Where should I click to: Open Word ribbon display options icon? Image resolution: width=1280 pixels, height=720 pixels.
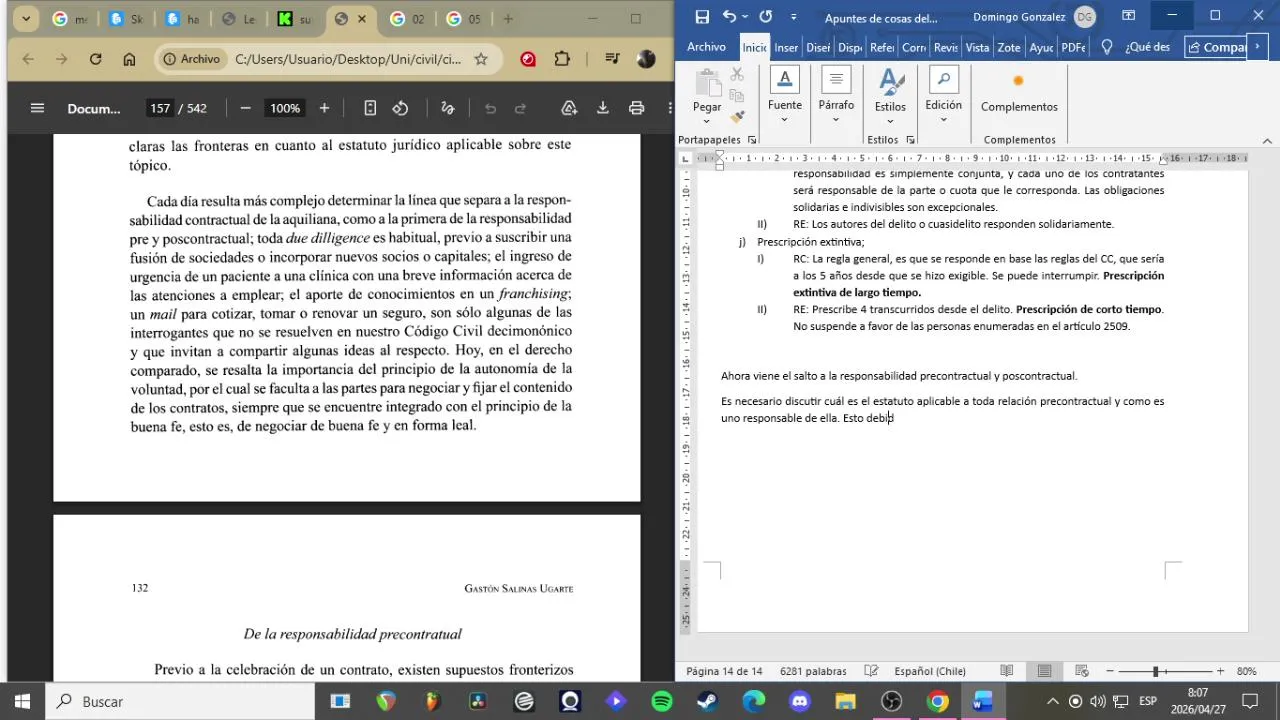click(x=1128, y=16)
